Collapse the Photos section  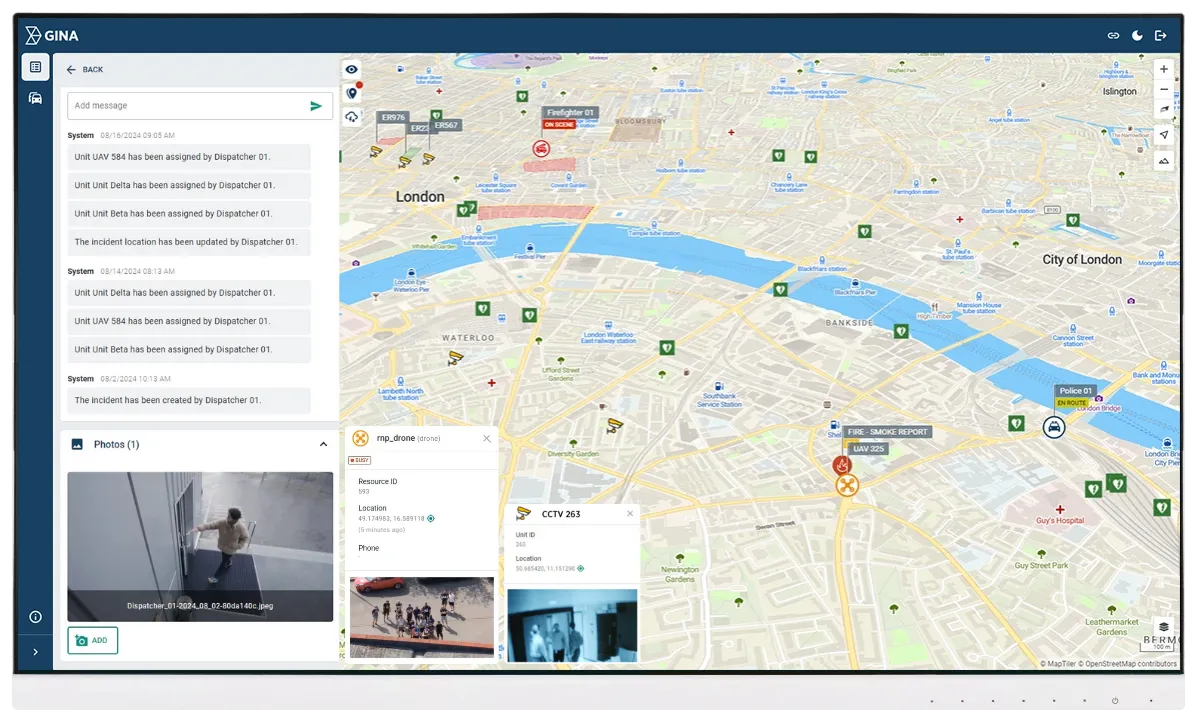pyautogui.click(x=323, y=444)
